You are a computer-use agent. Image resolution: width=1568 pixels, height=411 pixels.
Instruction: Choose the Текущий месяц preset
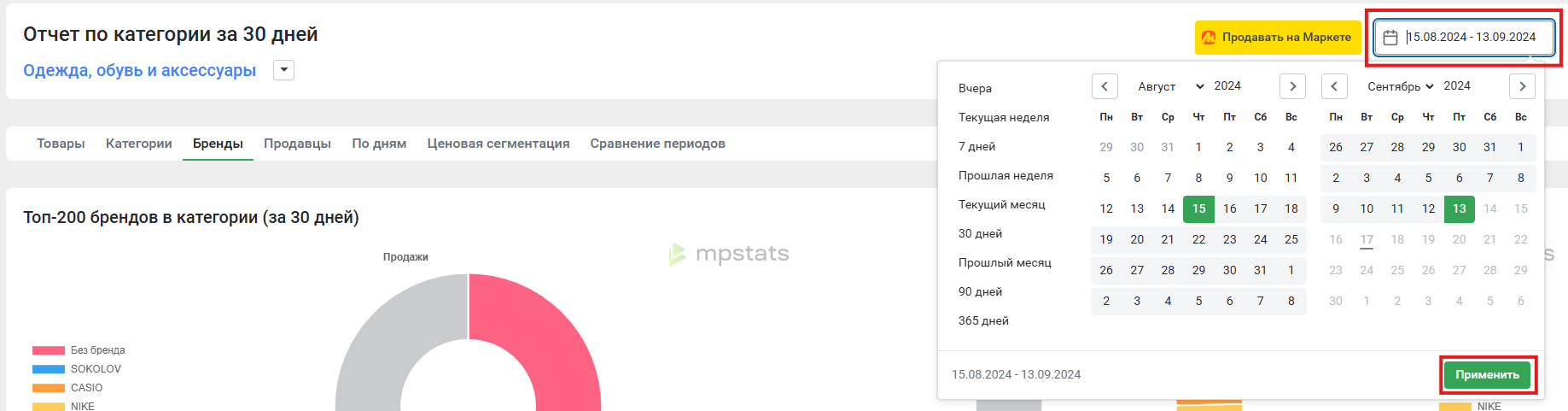(1001, 204)
